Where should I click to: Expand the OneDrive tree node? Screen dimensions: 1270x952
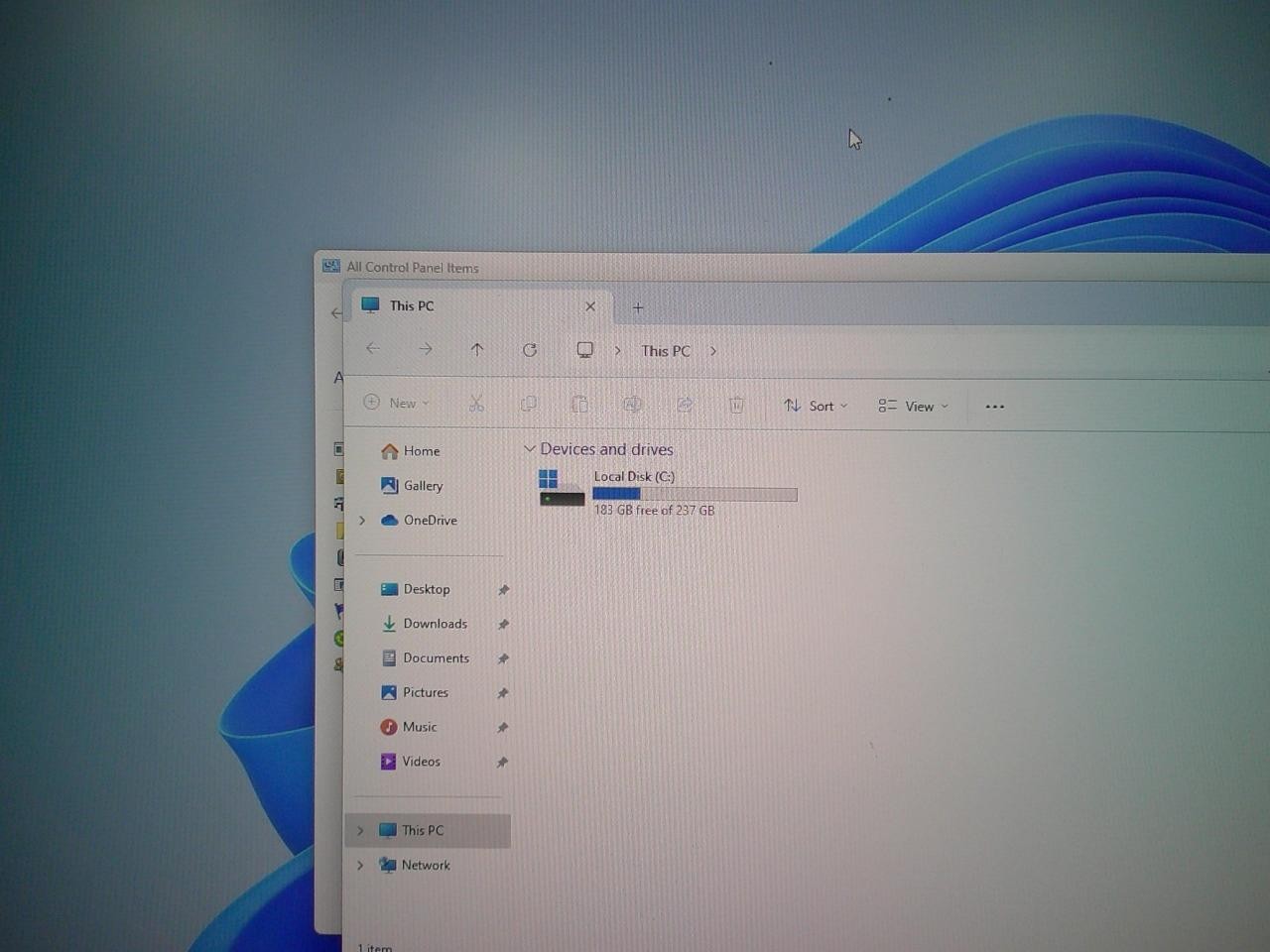[x=362, y=520]
